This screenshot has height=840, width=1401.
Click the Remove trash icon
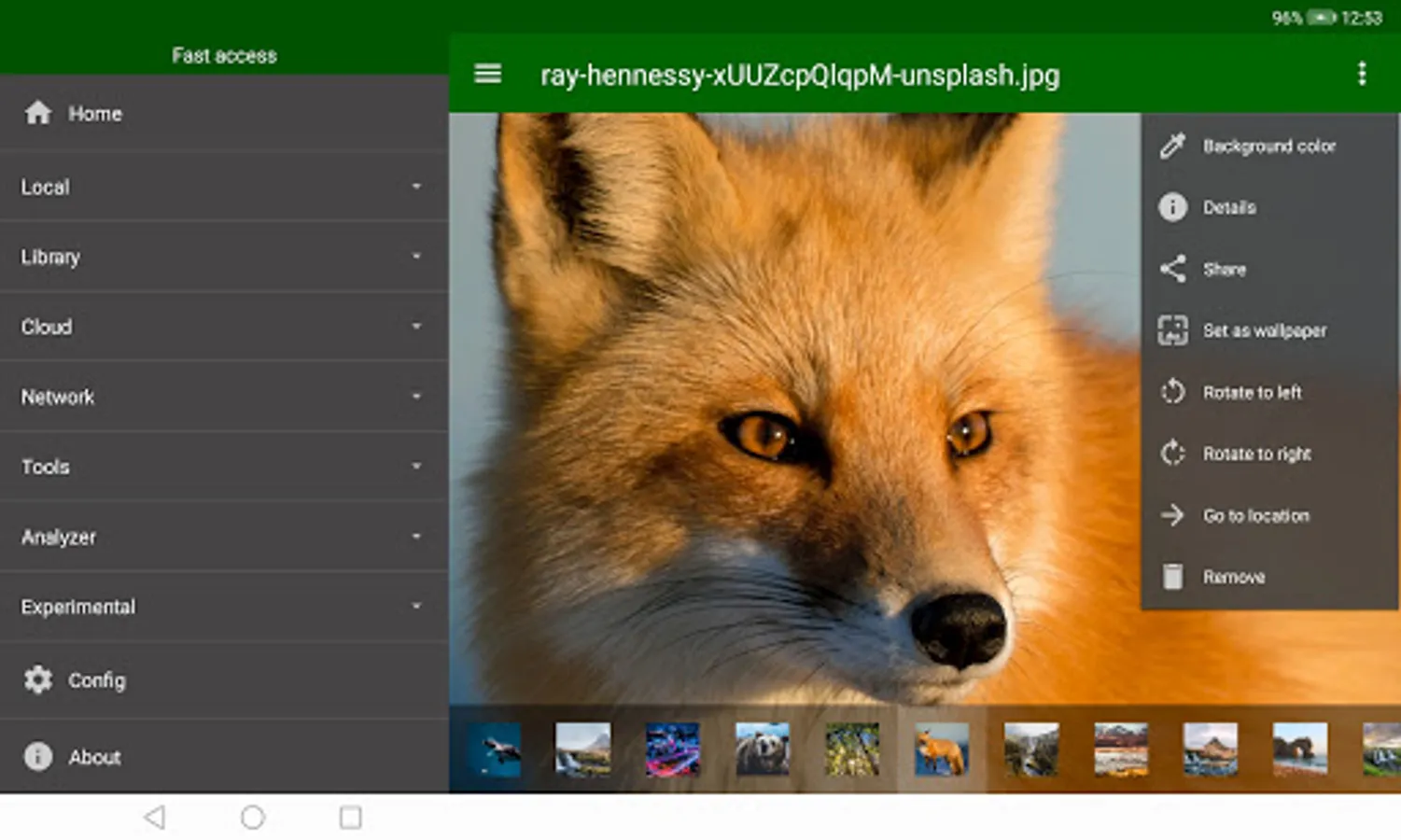pos(1172,577)
